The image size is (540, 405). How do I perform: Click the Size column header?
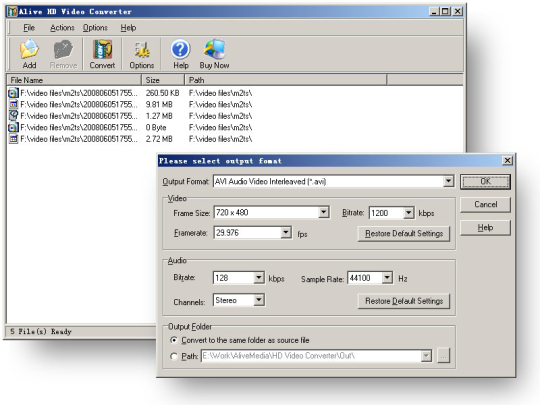click(x=163, y=80)
